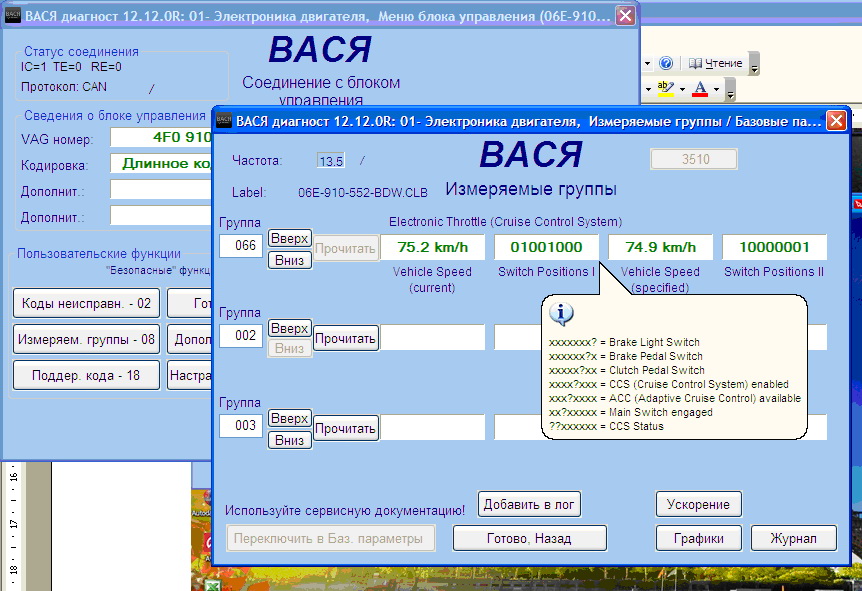Image resolution: width=862 pixels, height=591 pixels.
Task: Click the empty first result field of group 003
Action: pyautogui.click(x=433, y=427)
